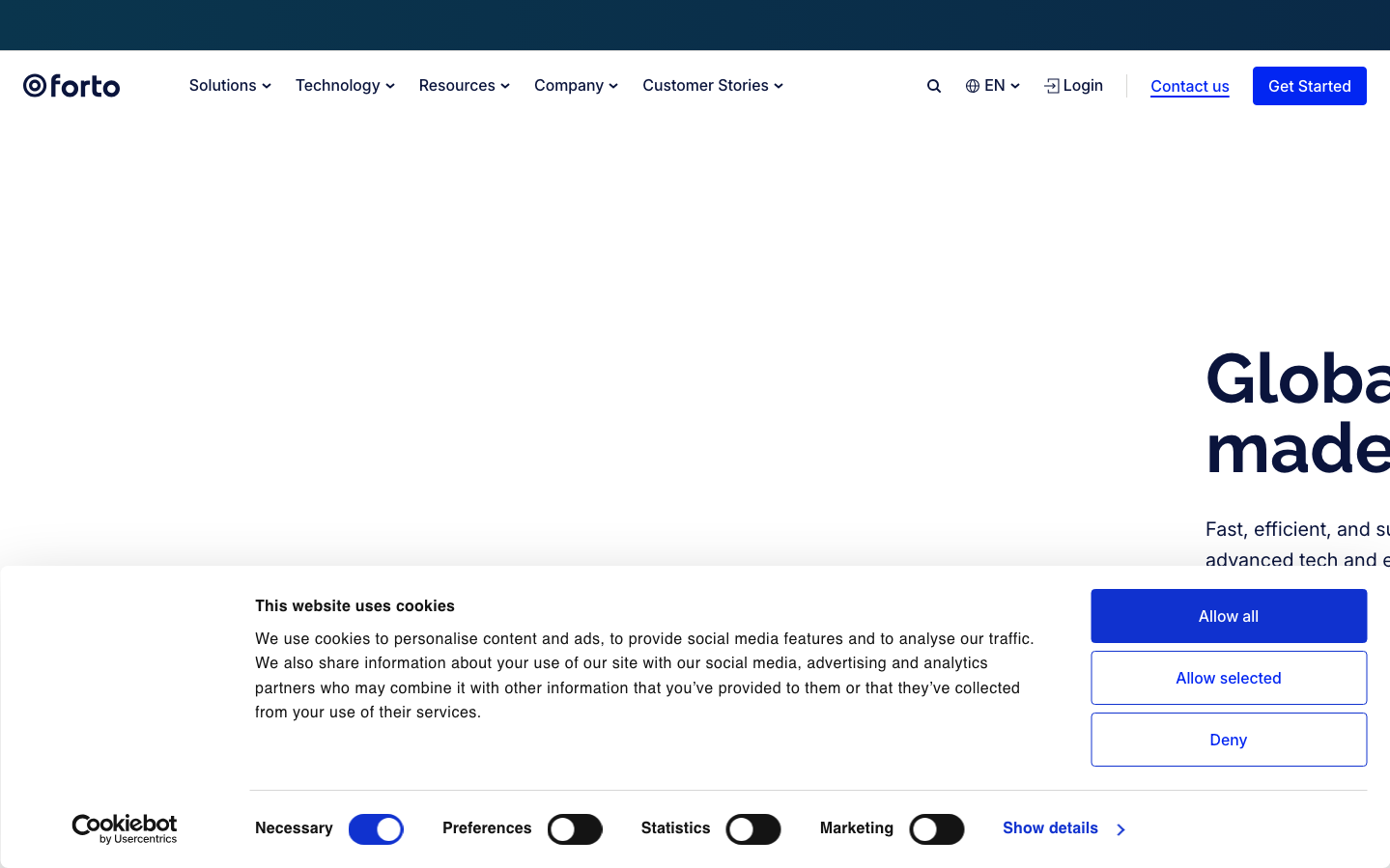The width and height of the screenshot is (1390, 868).
Task: Enable the Statistics cookies switch
Action: (753, 829)
